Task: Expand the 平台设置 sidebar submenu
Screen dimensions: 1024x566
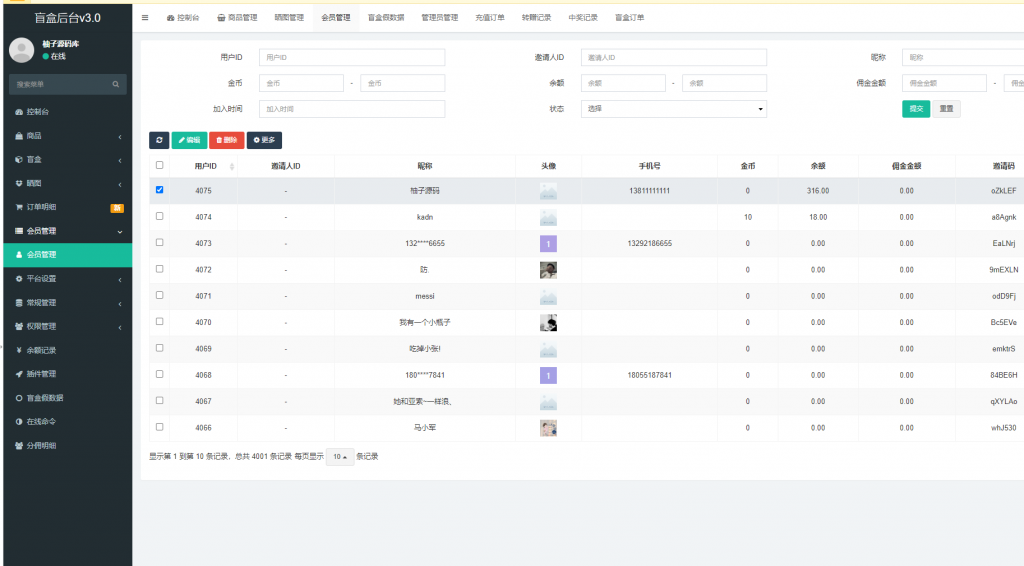Action: [67, 279]
